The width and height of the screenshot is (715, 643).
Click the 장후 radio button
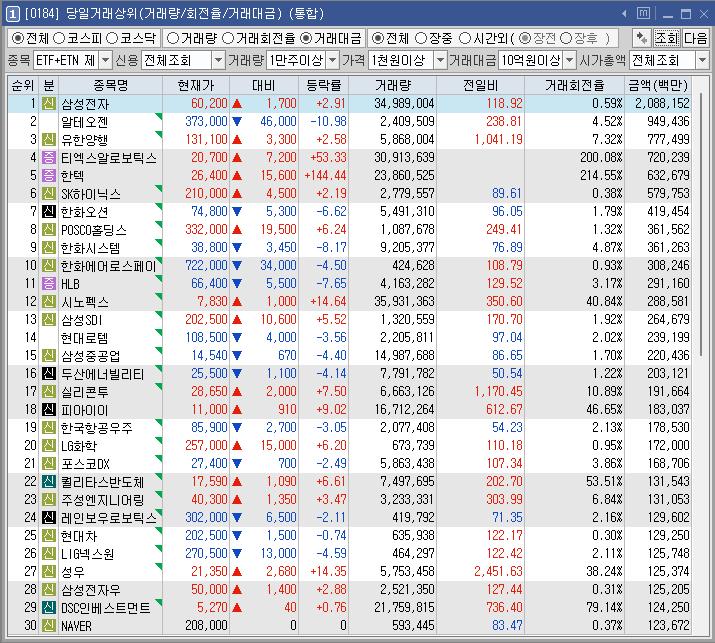coord(565,38)
